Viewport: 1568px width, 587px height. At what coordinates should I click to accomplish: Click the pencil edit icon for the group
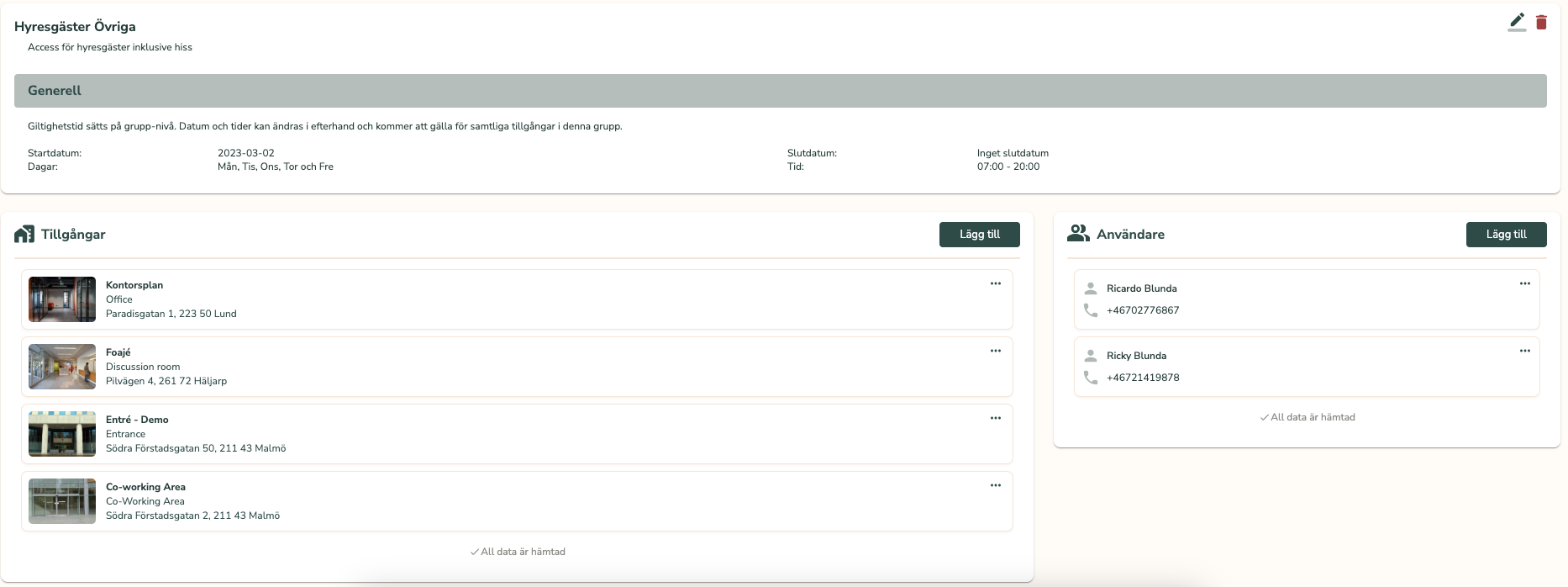[1517, 22]
